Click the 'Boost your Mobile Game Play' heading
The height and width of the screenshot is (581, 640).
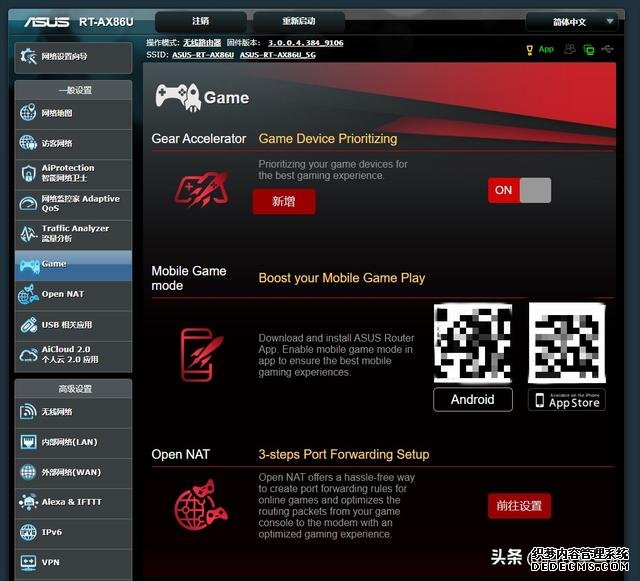click(x=342, y=278)
